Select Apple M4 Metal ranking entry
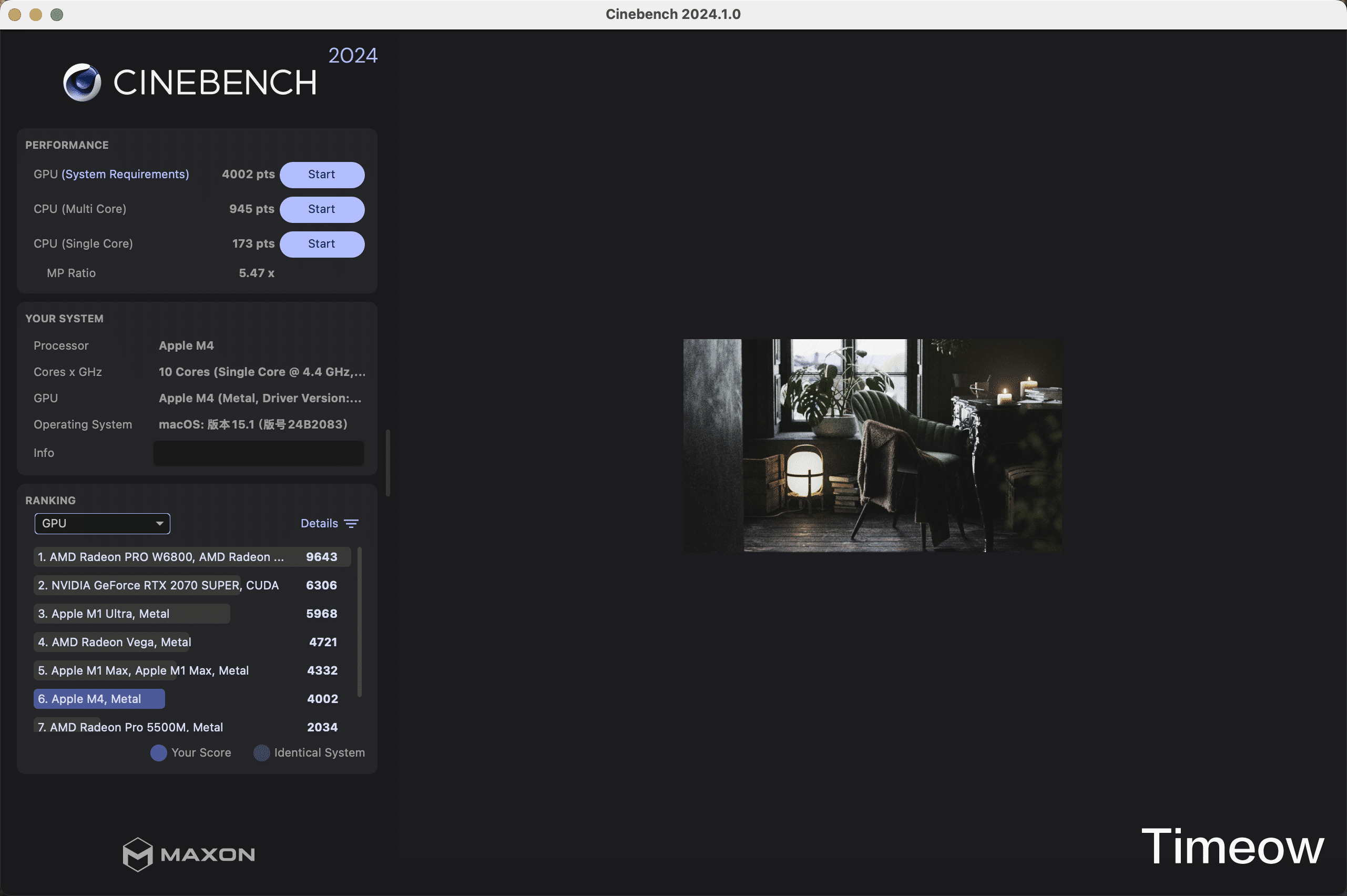The width and height of the screenshot is (1347, 896). click(99, 699)
